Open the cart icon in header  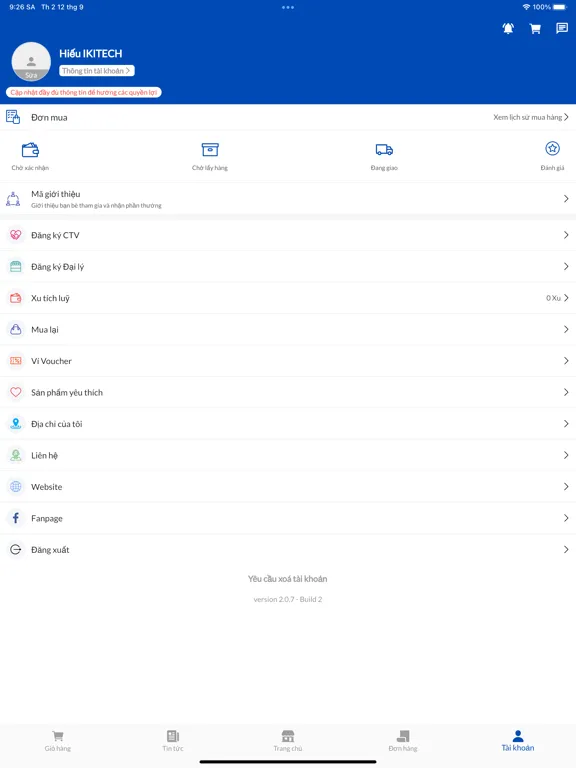tap(535, 28)
